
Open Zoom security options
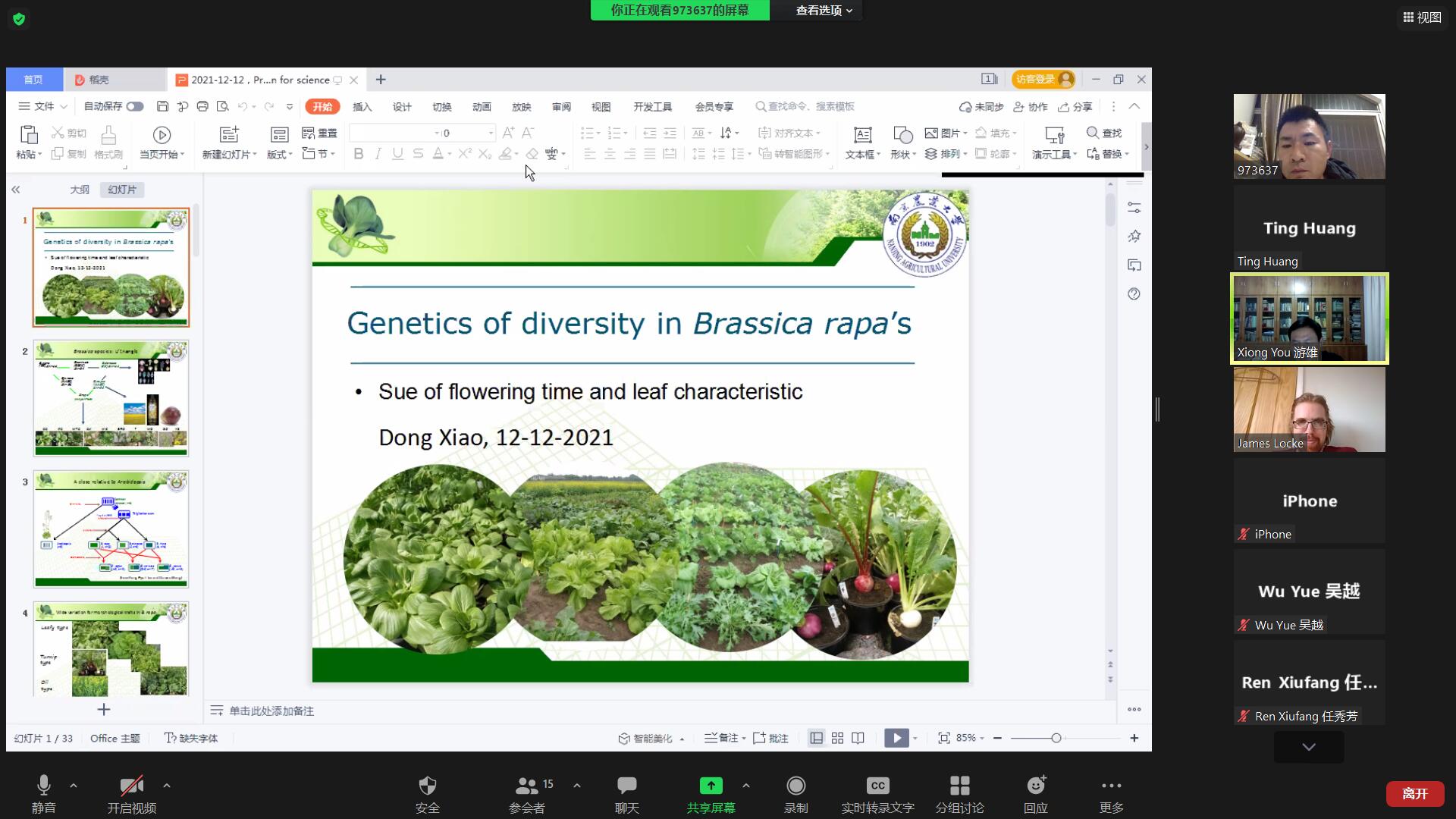point(428,786)
